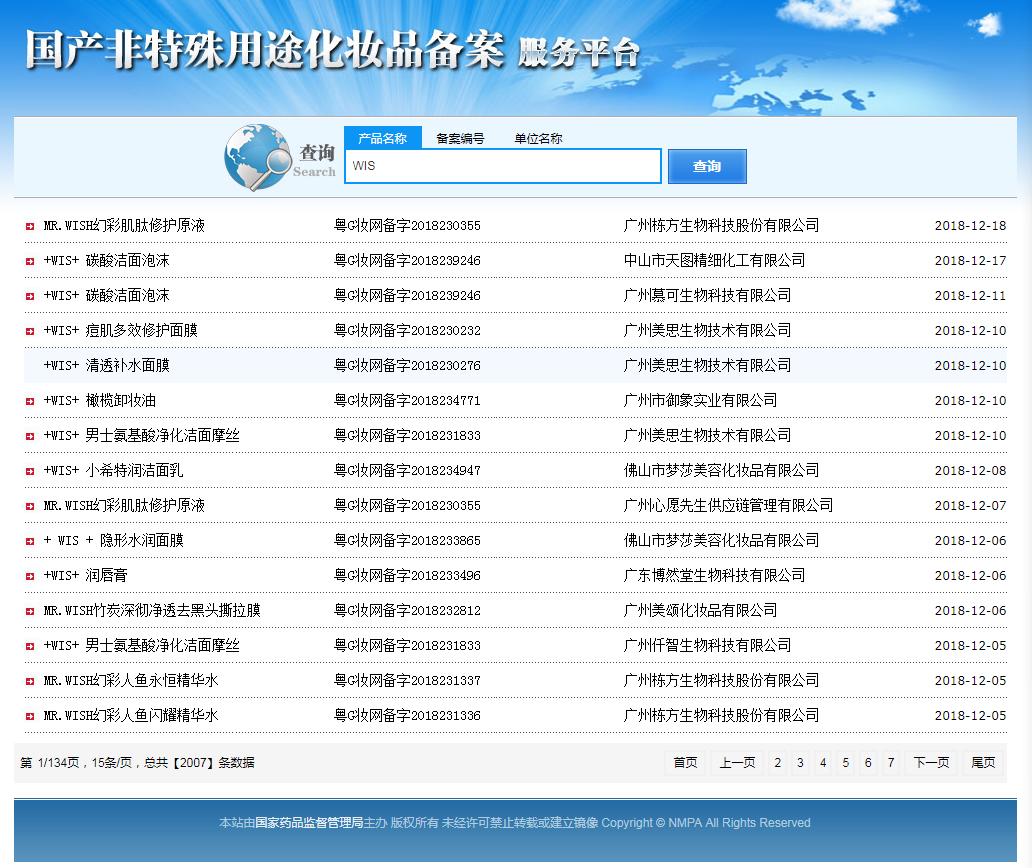This screenshot has height=868, width=1032.
Task: Click the red arrow icon beside MR.WISH幻彩肌肽修护原液
Action: (x=30, y=225)
